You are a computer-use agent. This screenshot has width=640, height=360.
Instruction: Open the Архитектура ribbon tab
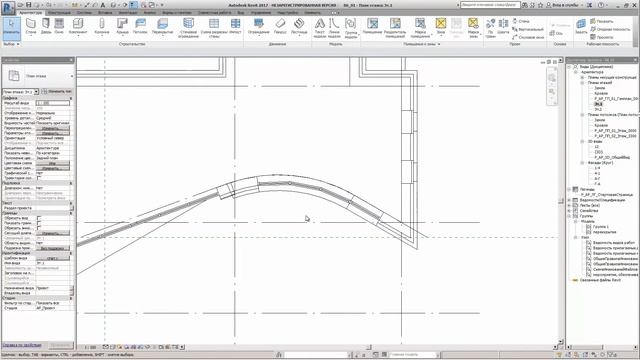click(30, 13)
